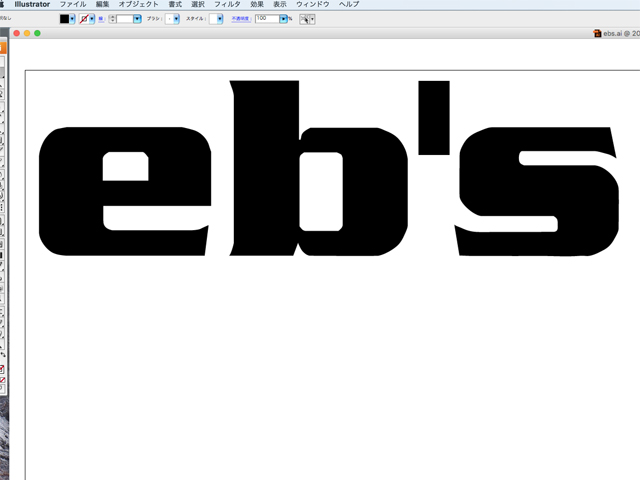
Task: Click the stroke swatch showing none
Action: click(84, 18)
